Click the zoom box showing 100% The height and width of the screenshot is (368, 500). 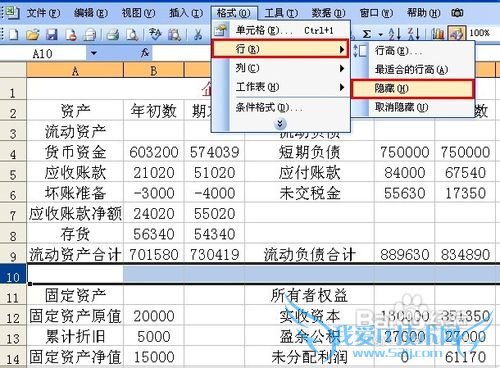click(x=480, y=33)
